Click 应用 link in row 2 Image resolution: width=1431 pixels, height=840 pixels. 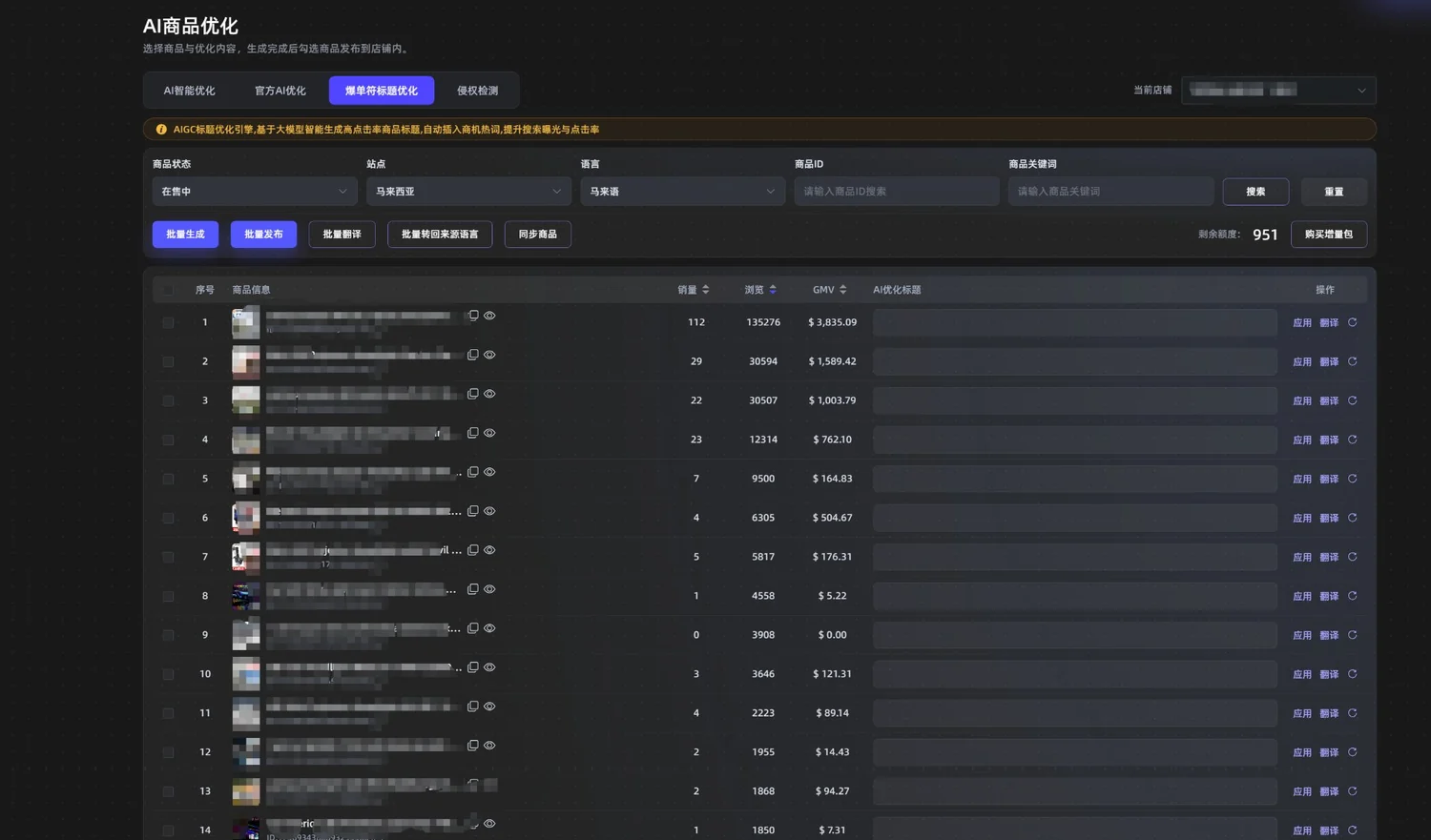tap(1302, 362)
